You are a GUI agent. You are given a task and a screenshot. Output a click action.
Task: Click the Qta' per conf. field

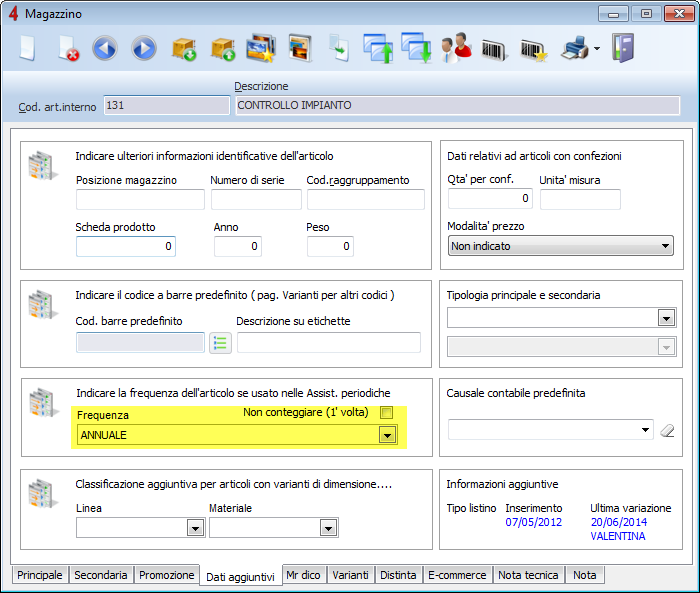point(491,199)
